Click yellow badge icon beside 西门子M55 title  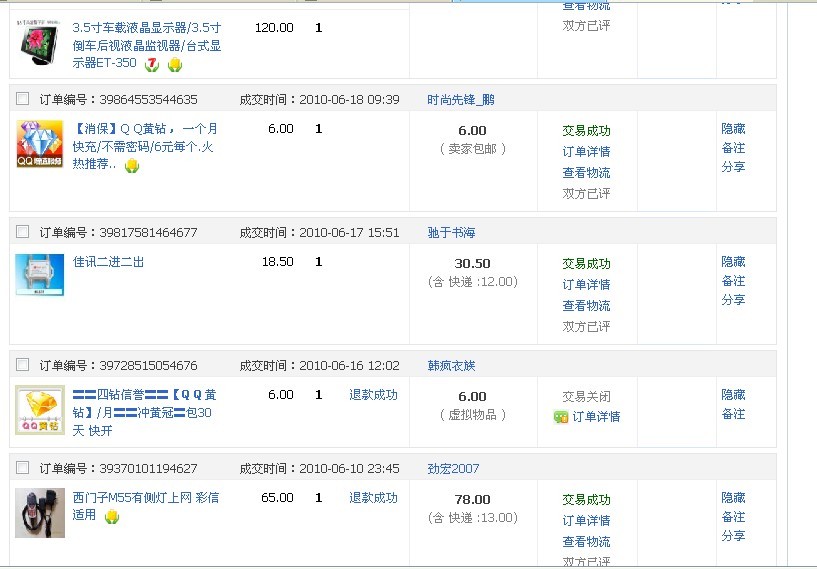click(112, 516)
